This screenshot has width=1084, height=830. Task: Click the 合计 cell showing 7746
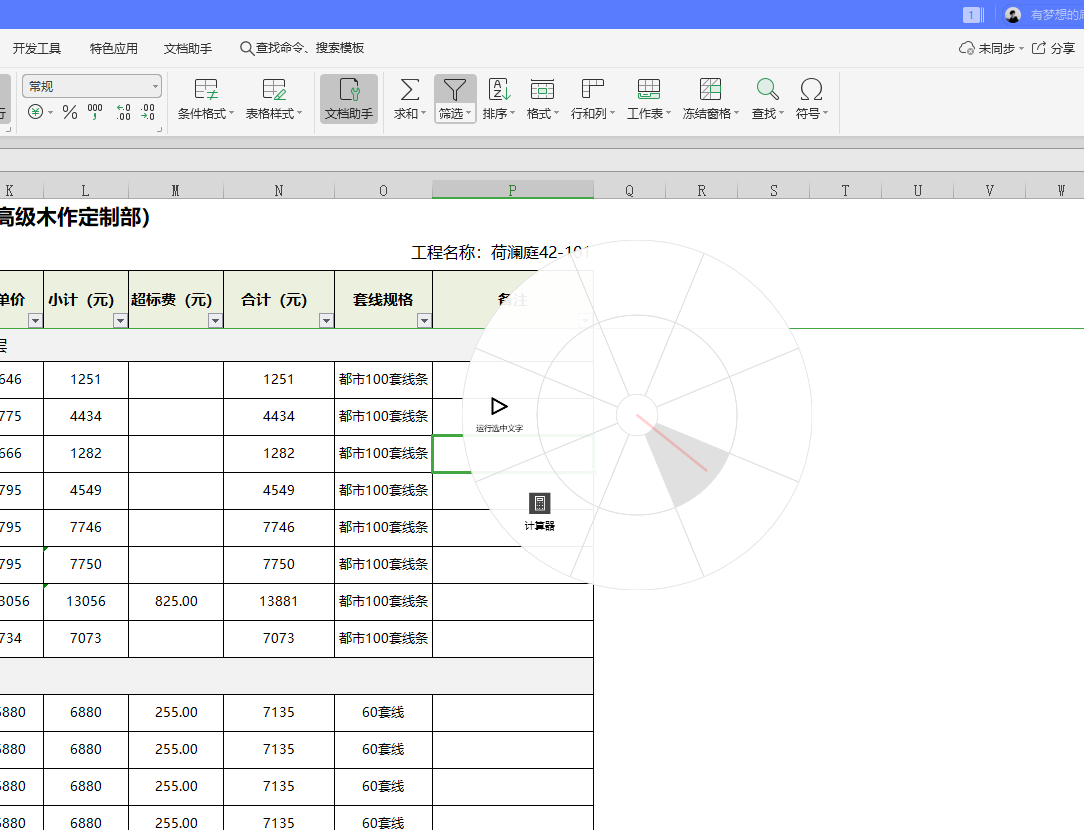click(x=279, y=527)
